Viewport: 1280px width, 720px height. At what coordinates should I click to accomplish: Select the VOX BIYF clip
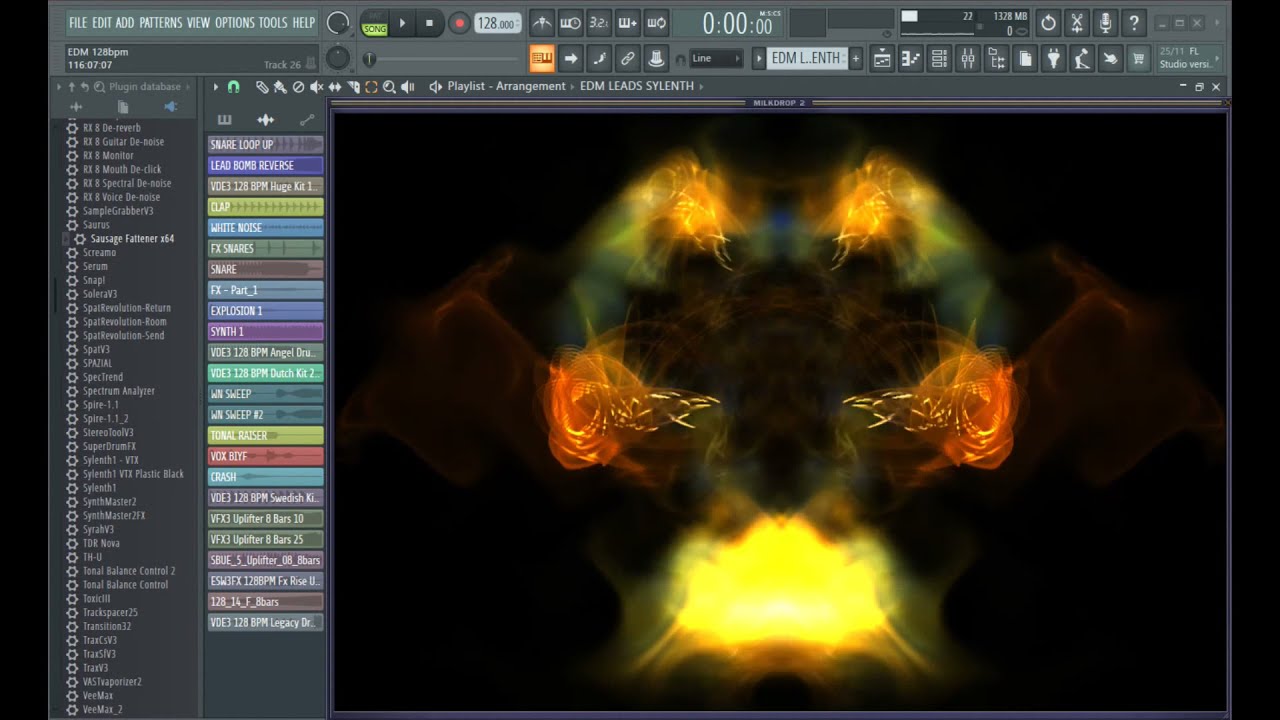265,456
